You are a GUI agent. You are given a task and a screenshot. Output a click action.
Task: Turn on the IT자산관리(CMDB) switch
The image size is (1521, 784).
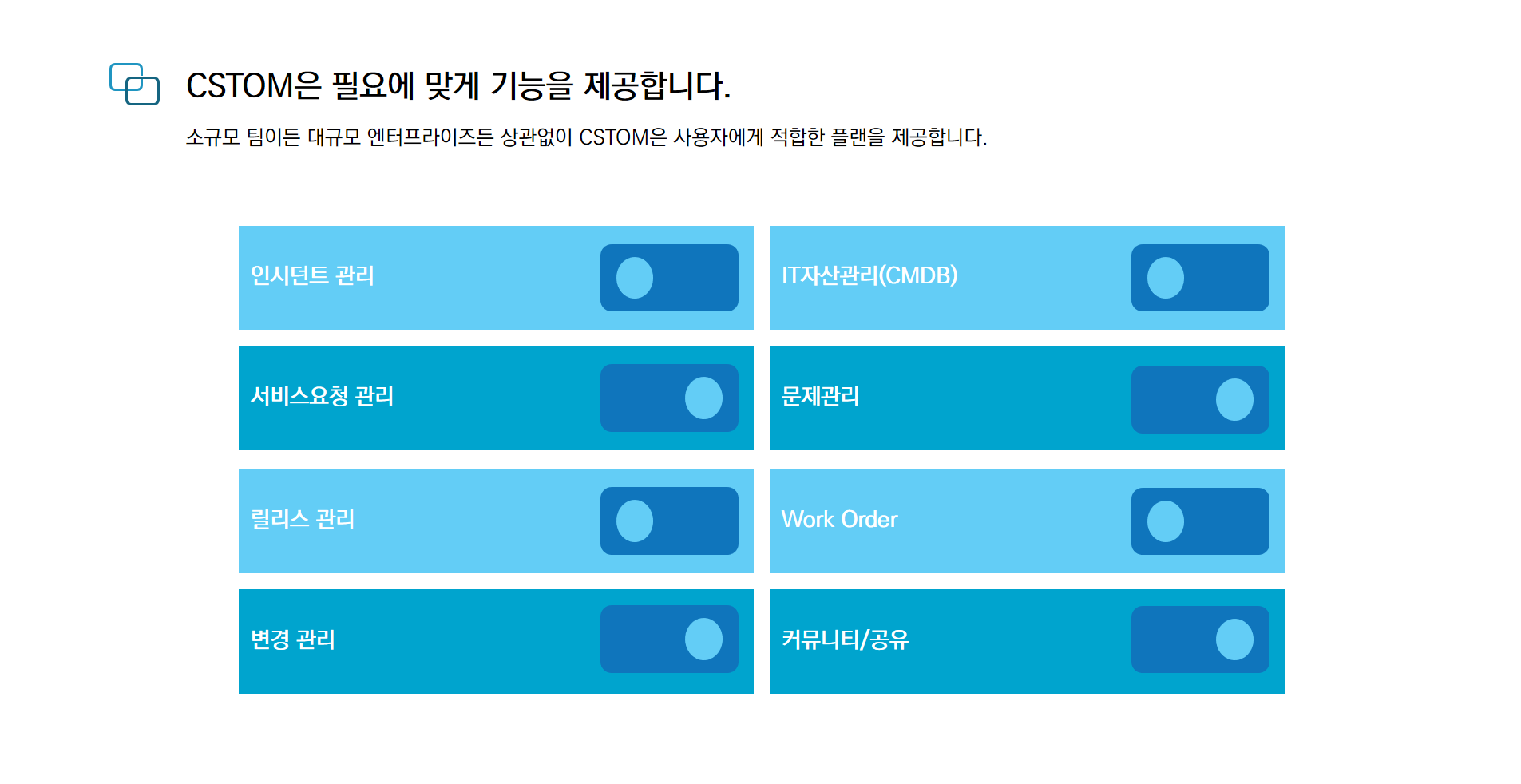[x=1200, y=278]
